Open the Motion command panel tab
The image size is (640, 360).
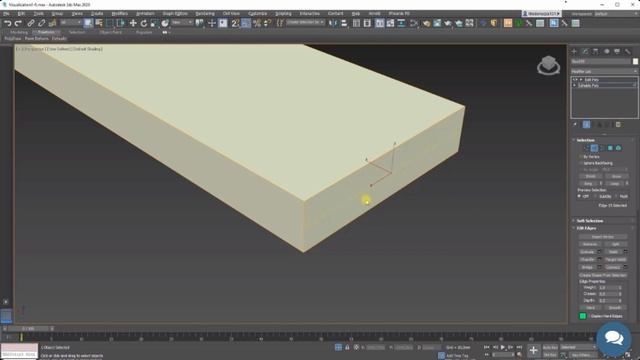coord(607,51)
